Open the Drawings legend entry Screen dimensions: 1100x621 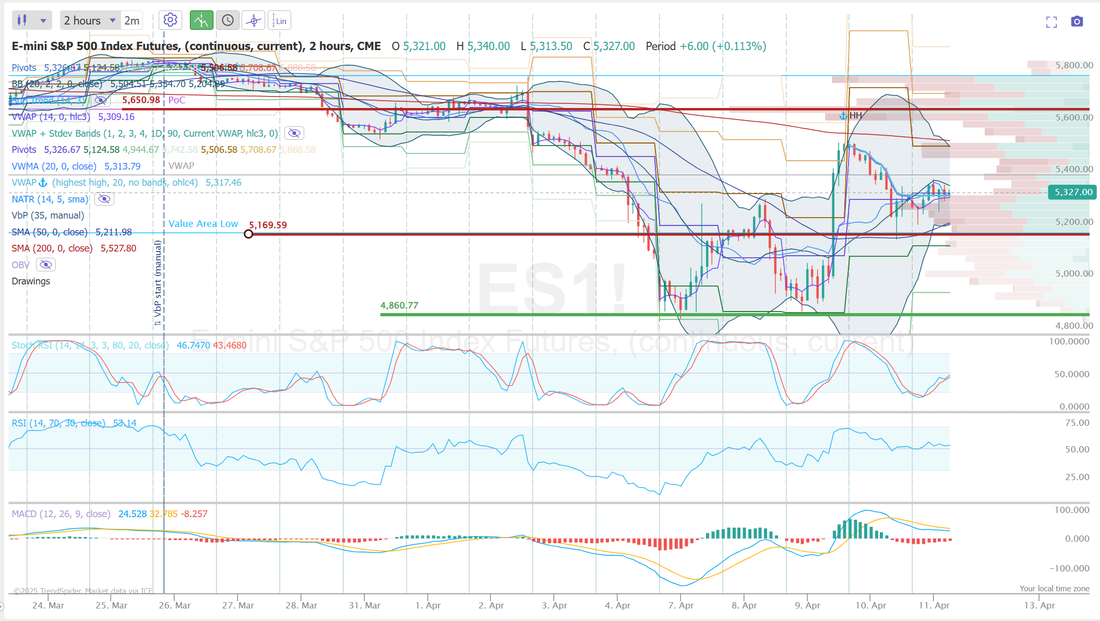click(x=31, y=281)
